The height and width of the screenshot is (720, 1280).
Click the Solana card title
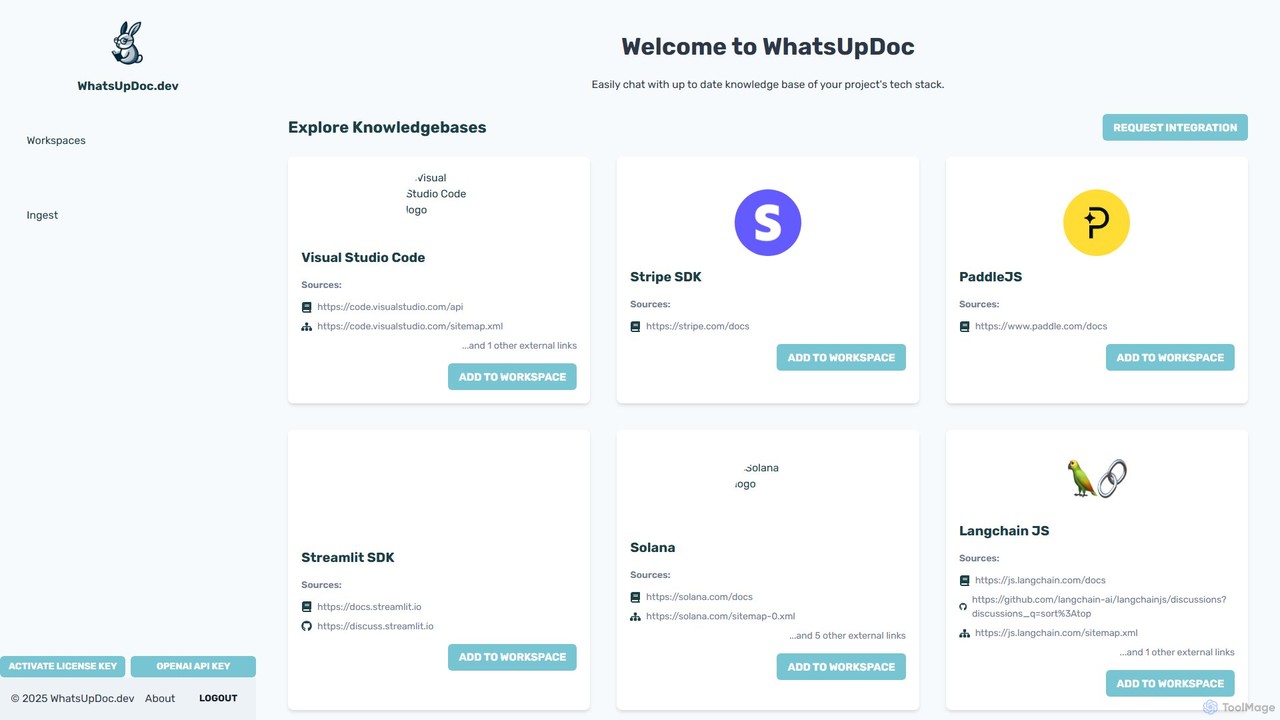coord(653,547)
